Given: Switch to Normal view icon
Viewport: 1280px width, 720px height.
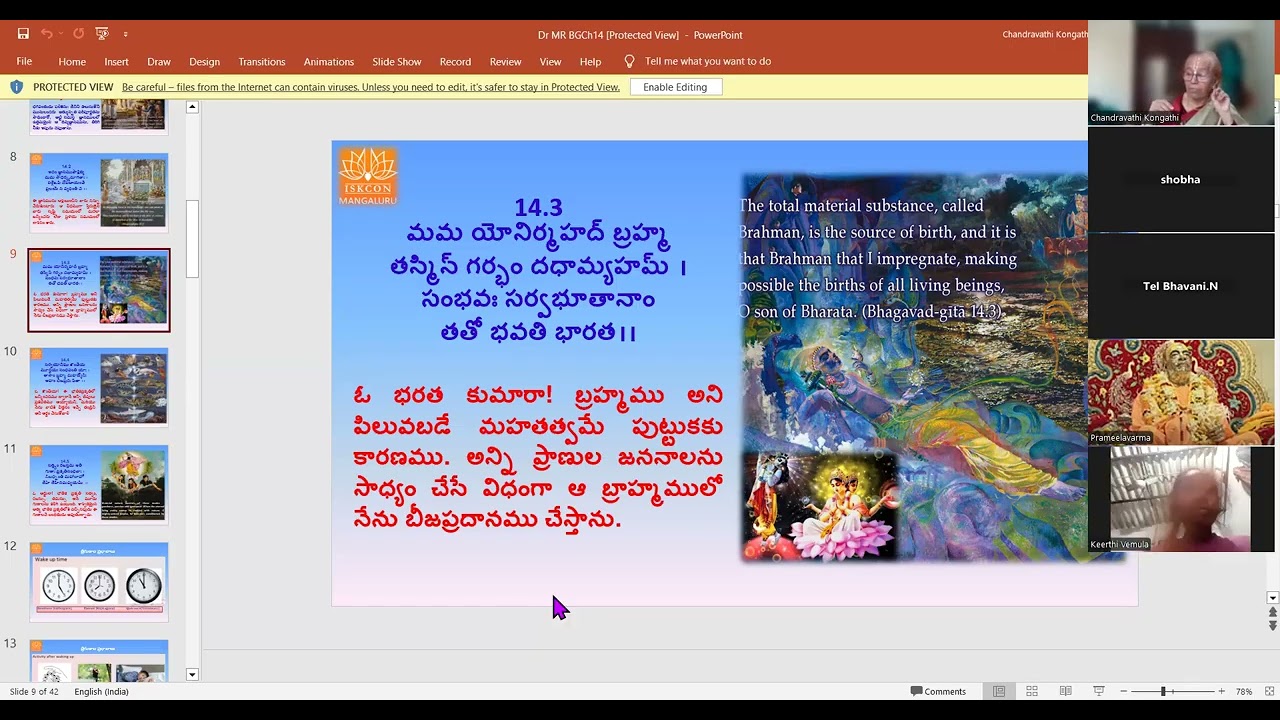Looking at the screenshot, I should click(x=999, y=691).
